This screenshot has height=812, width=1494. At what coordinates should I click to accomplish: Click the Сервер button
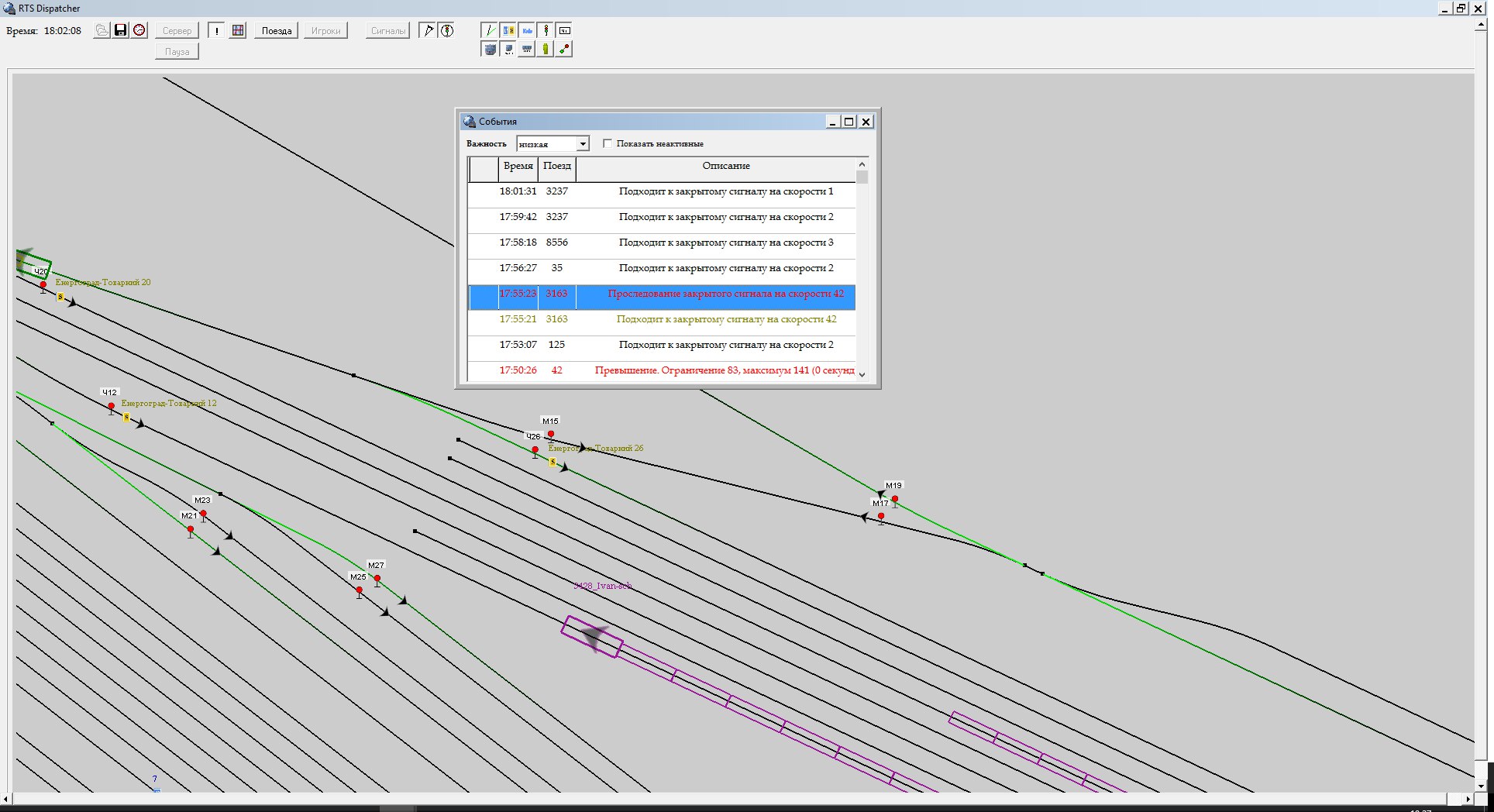177,31
